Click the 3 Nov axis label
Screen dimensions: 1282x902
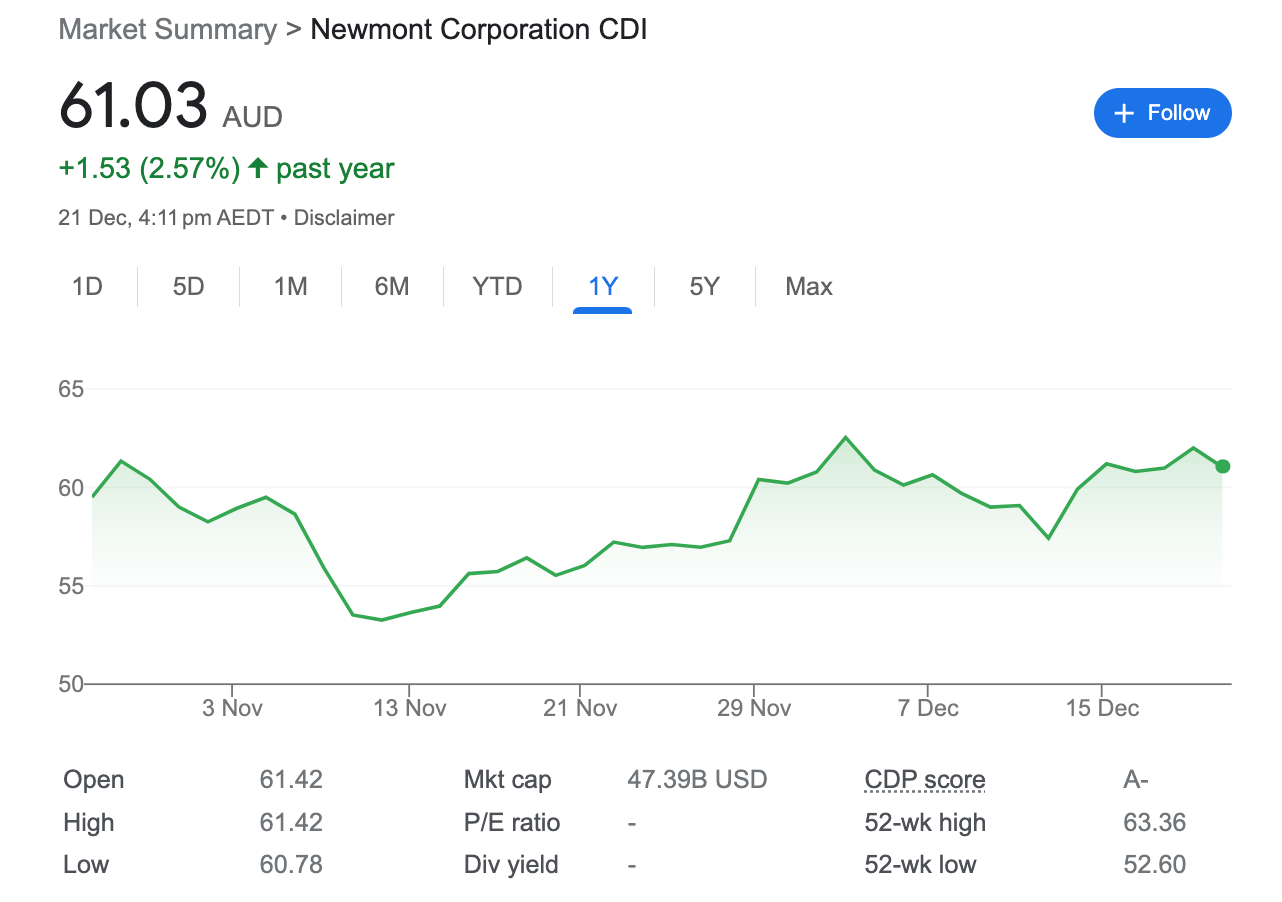(x=232, y=708)
